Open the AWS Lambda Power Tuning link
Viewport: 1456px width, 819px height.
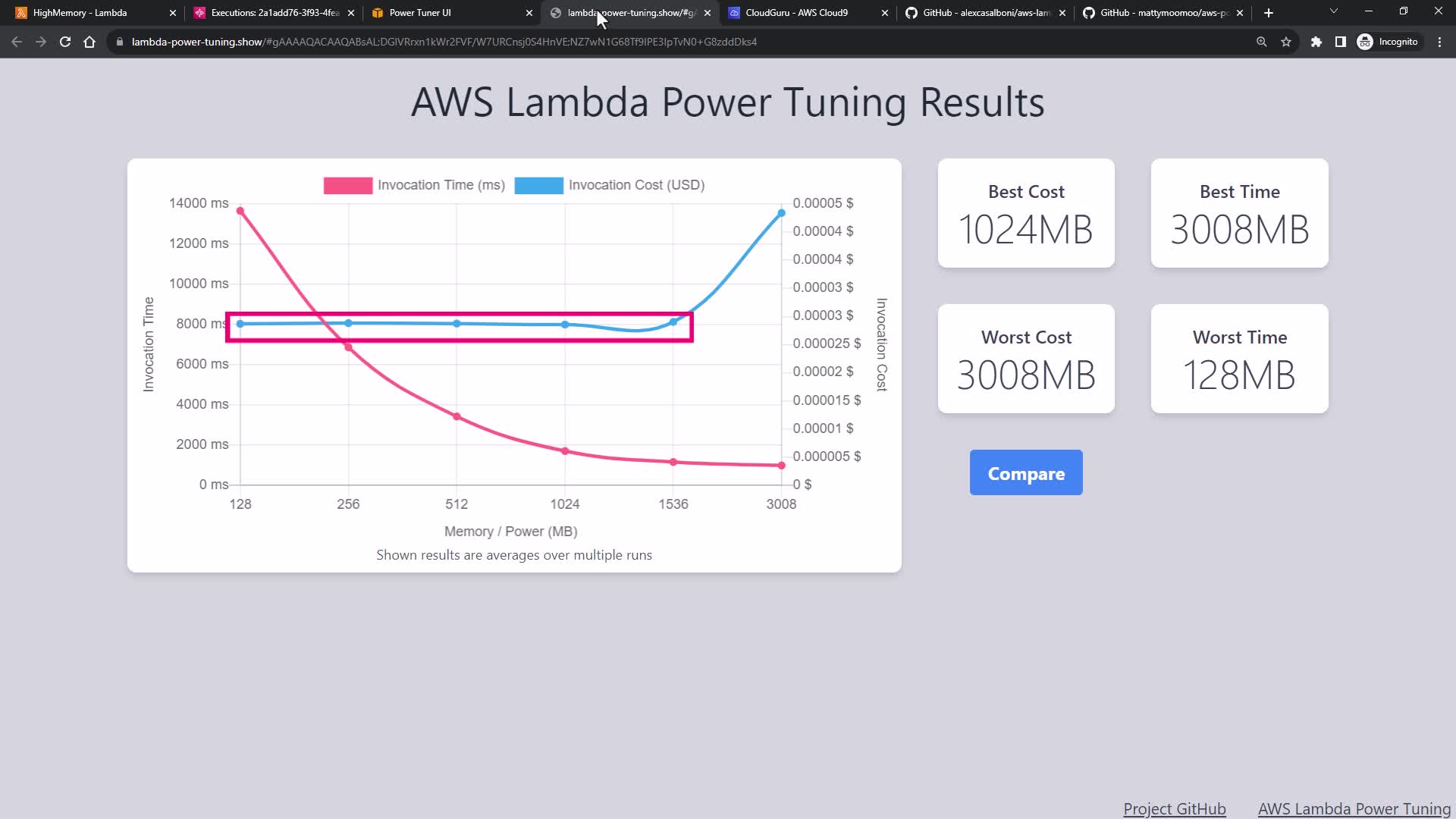pyautogui.click(x=1354, y=808)
